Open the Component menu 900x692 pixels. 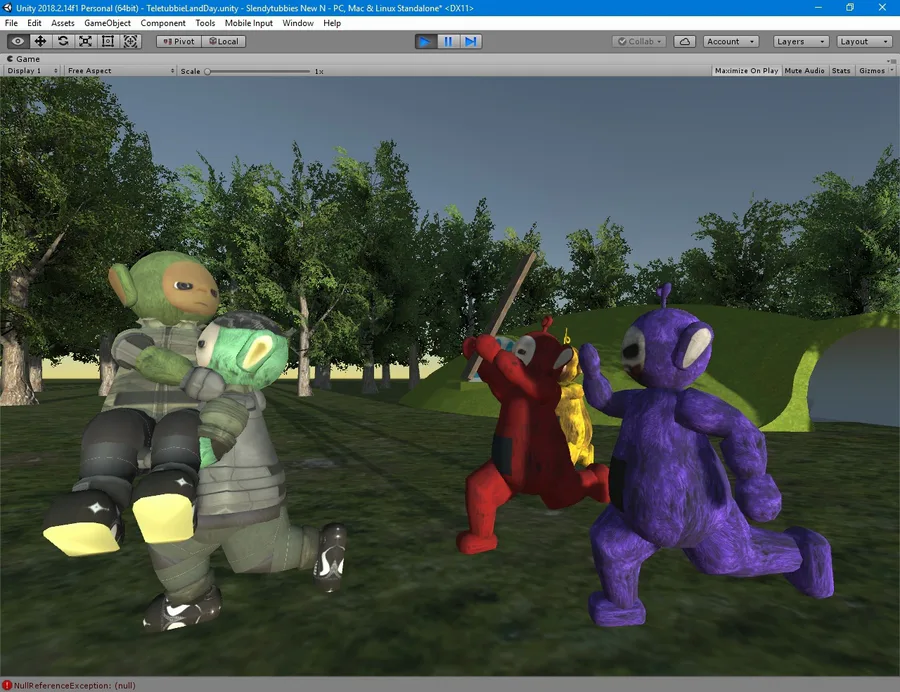[163, 23]
